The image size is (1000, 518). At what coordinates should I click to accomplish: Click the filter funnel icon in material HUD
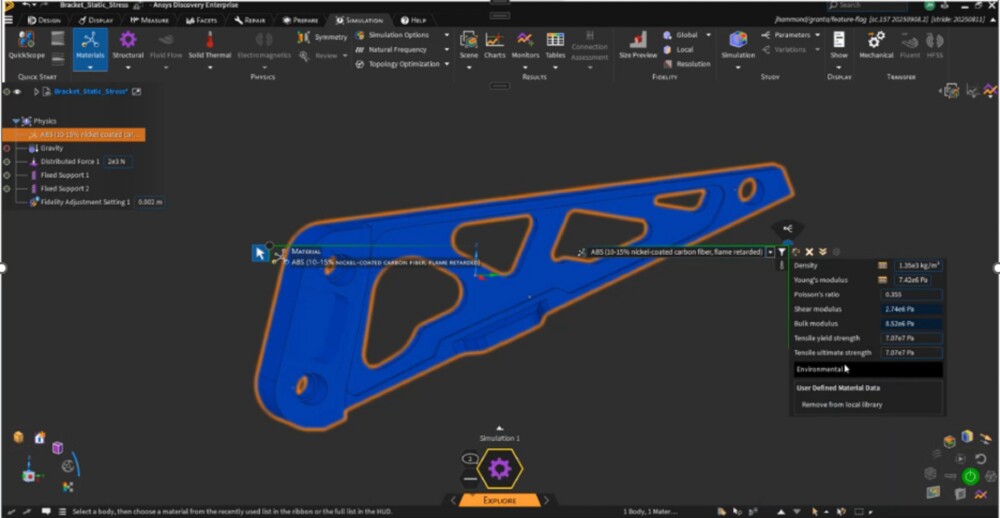[782, 252]
